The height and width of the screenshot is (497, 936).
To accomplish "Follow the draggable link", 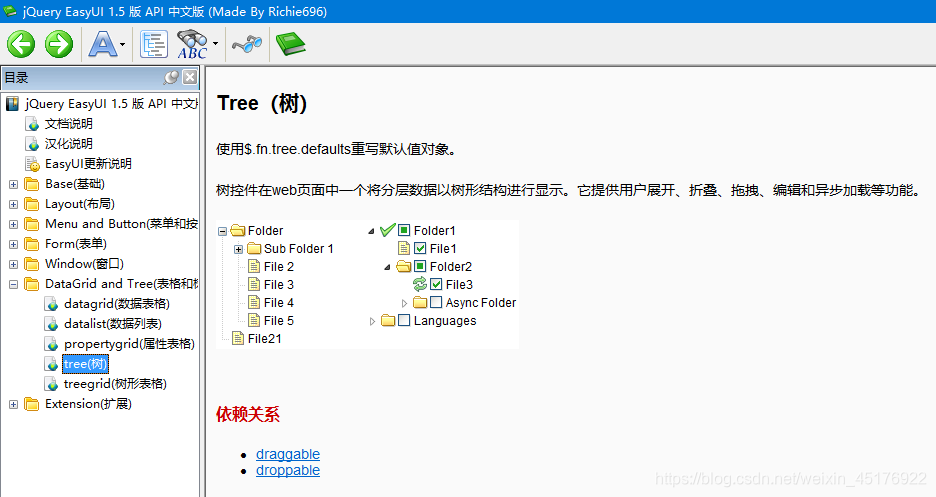I will (x=288, y=454).
